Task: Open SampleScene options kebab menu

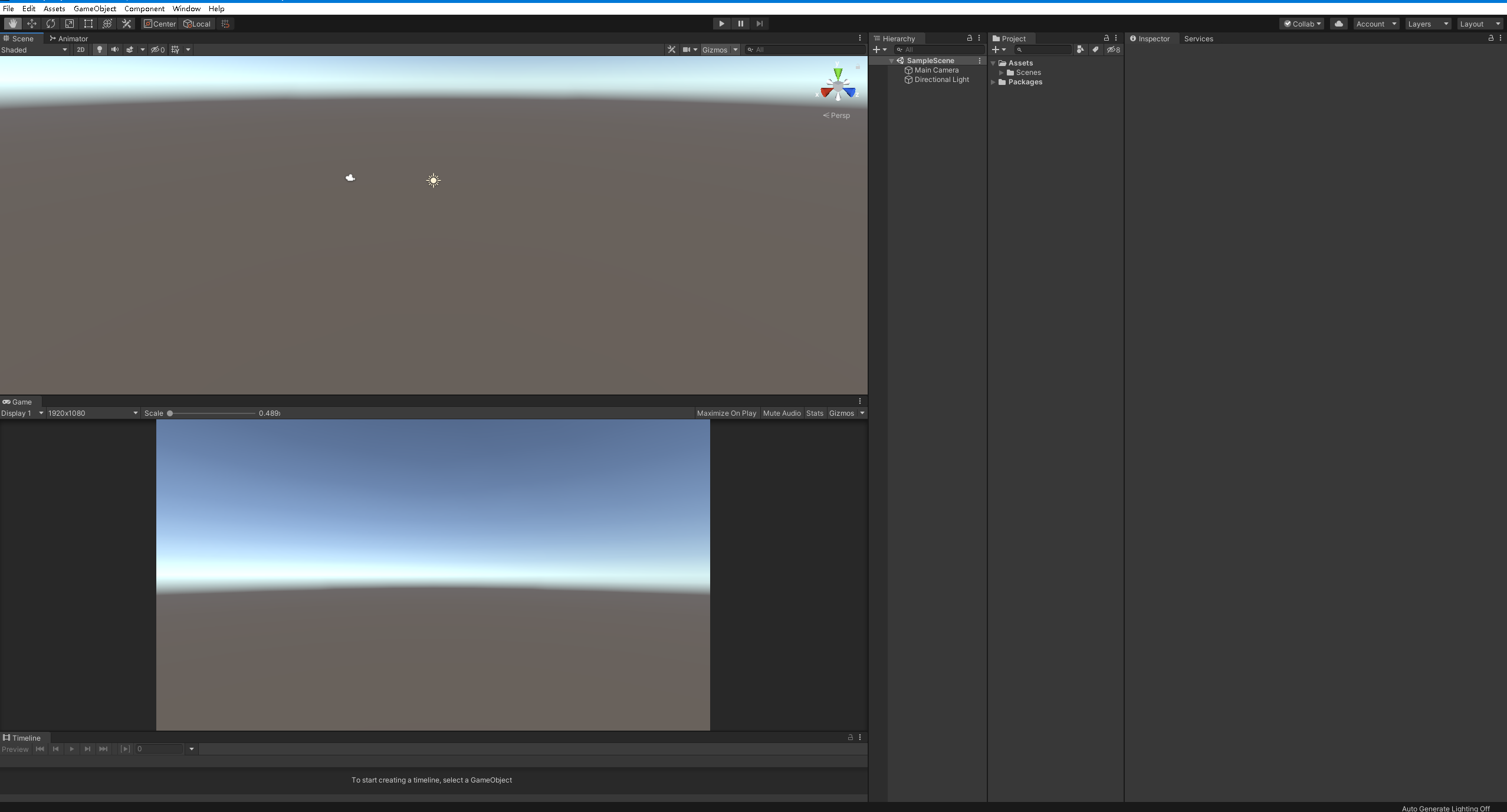Action: (980, 61)
